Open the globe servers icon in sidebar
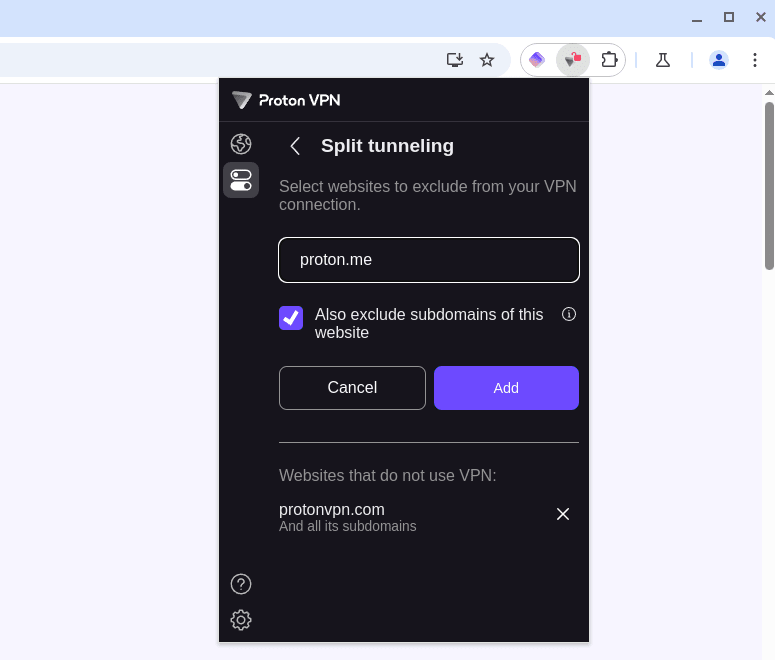The height and width of the screenshot is (660, 775). 241,144
